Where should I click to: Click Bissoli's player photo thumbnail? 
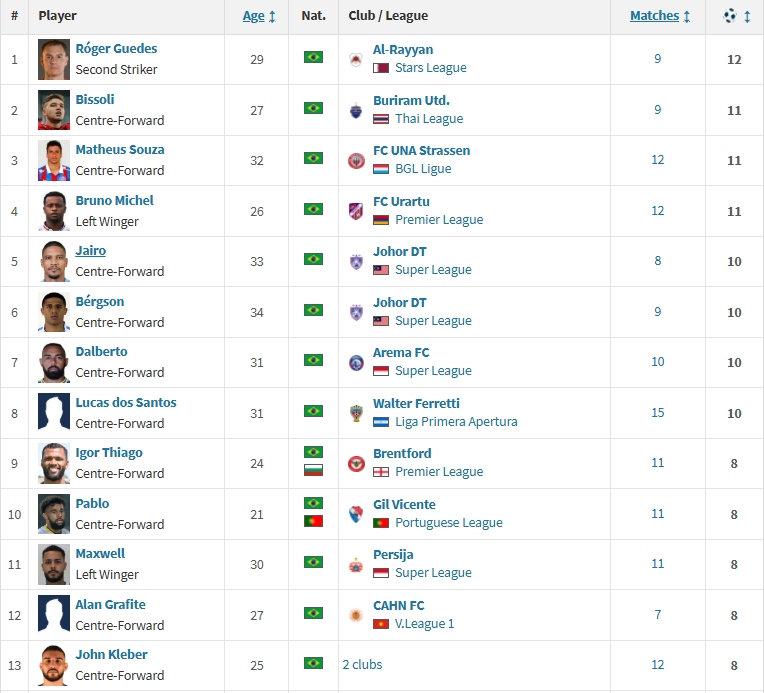click(x=54, y=110)
